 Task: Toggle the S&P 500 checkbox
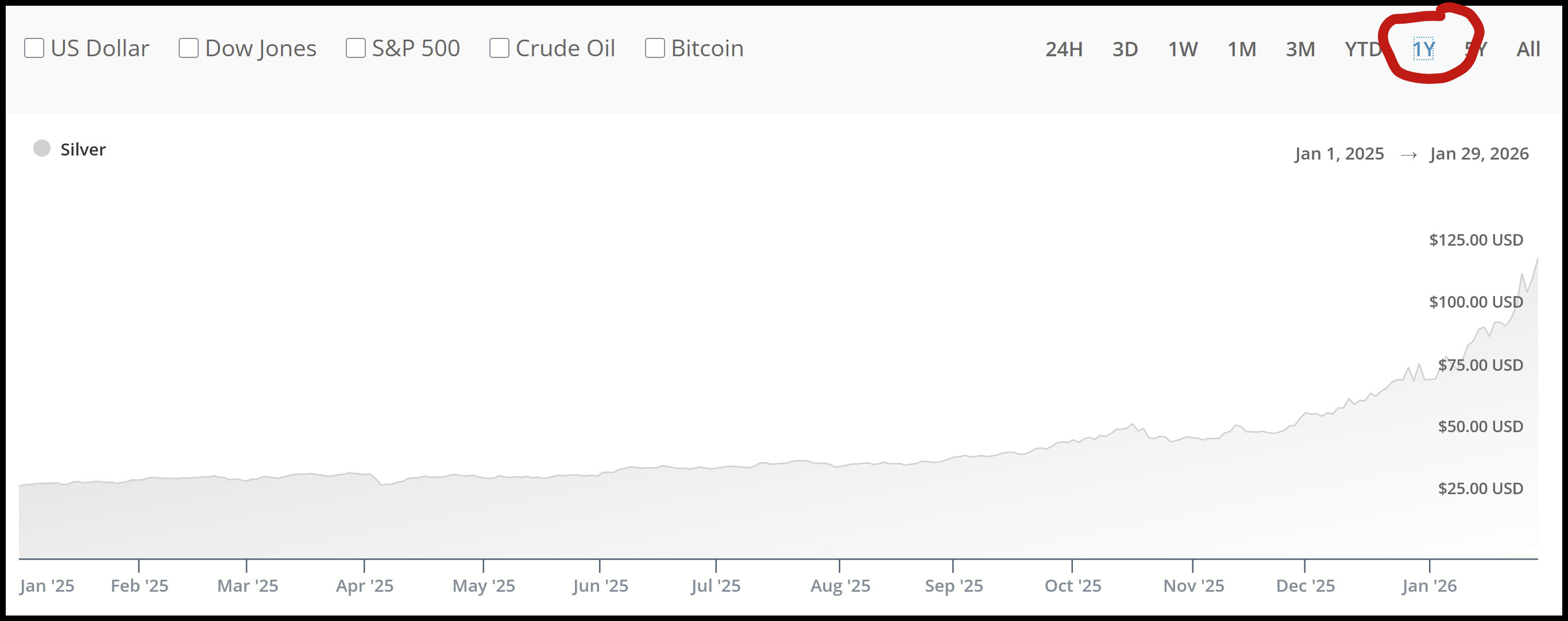point(356,48)
